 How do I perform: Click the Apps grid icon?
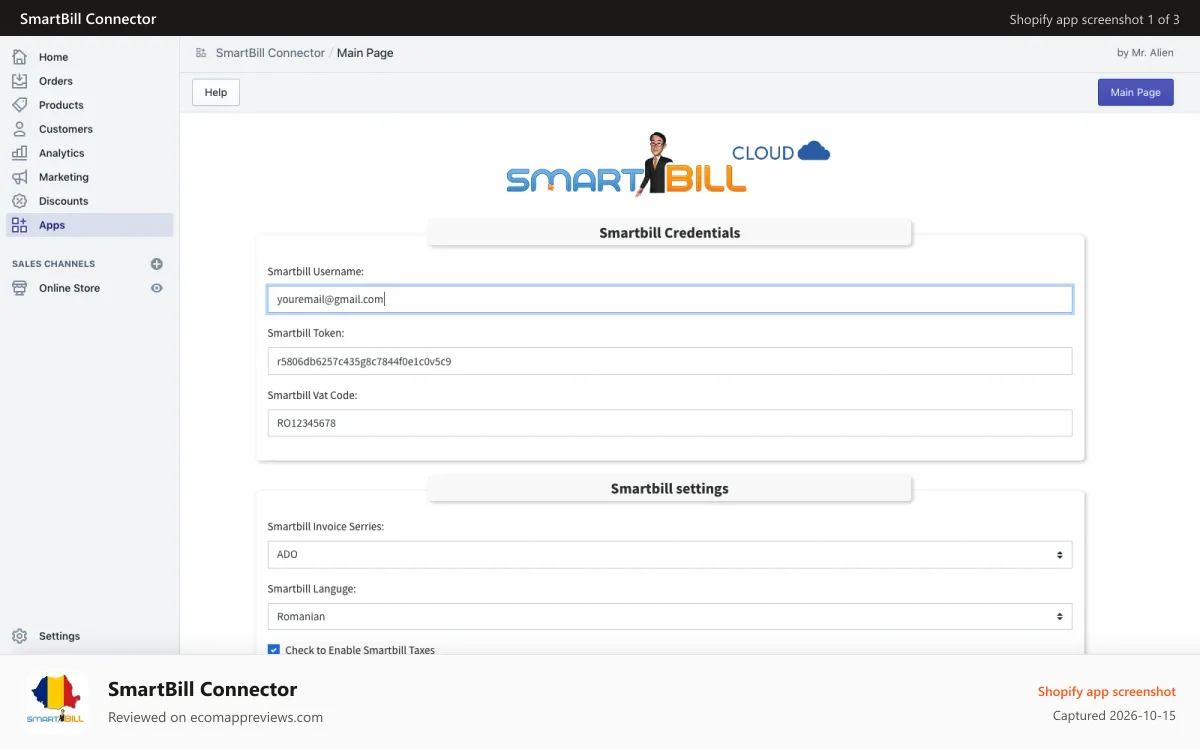(x=19, y=225)
